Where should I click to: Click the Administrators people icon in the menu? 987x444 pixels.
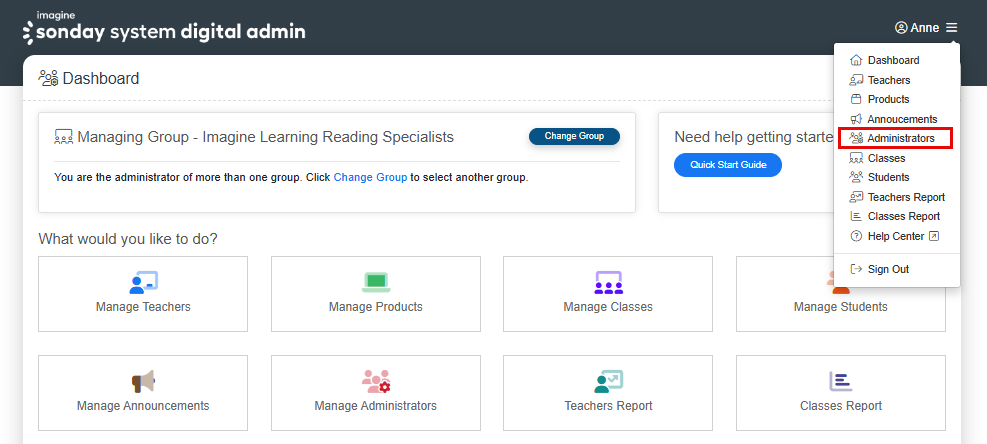[x=856, y=138]
